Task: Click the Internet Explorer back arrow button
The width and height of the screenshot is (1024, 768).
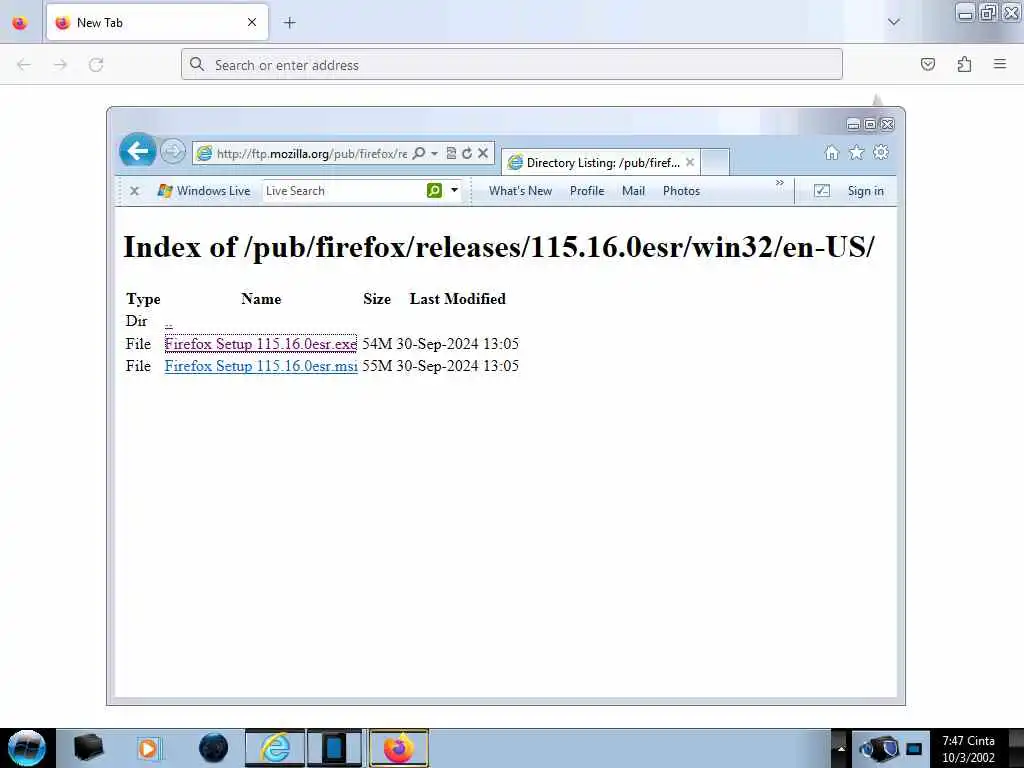Action: [x=138, y=152]
